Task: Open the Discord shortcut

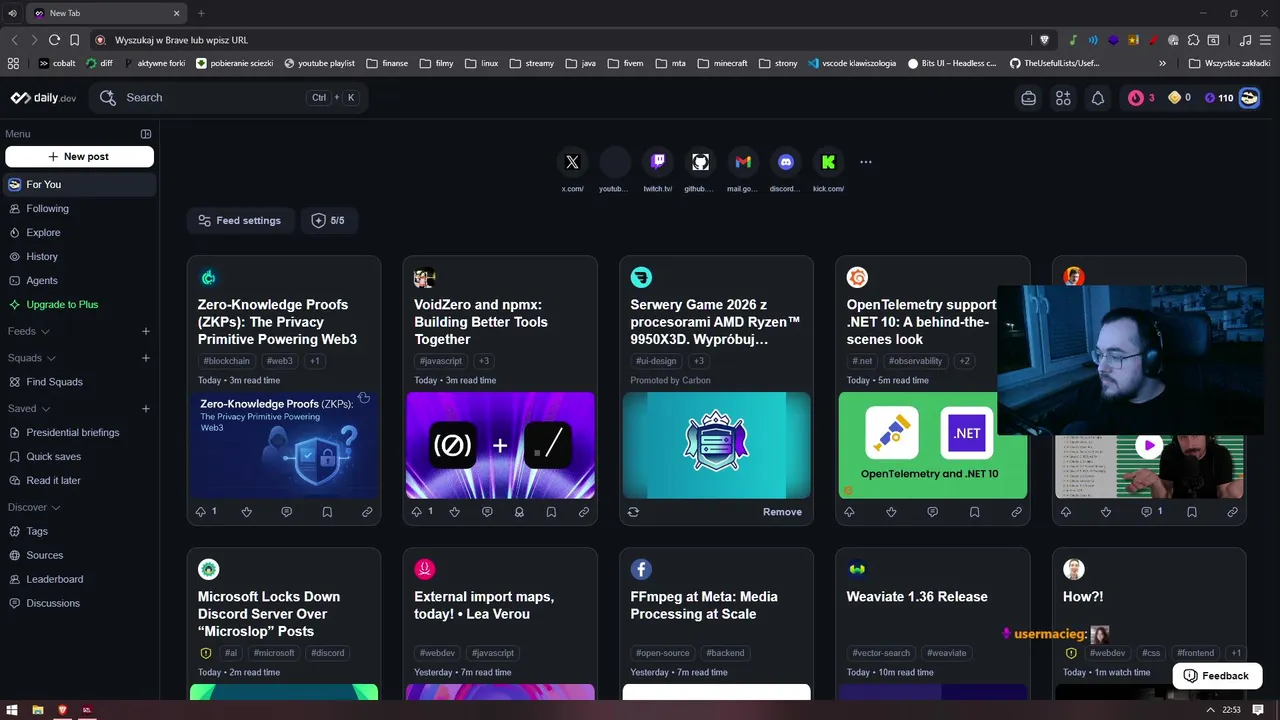Action: click(786, 162)
